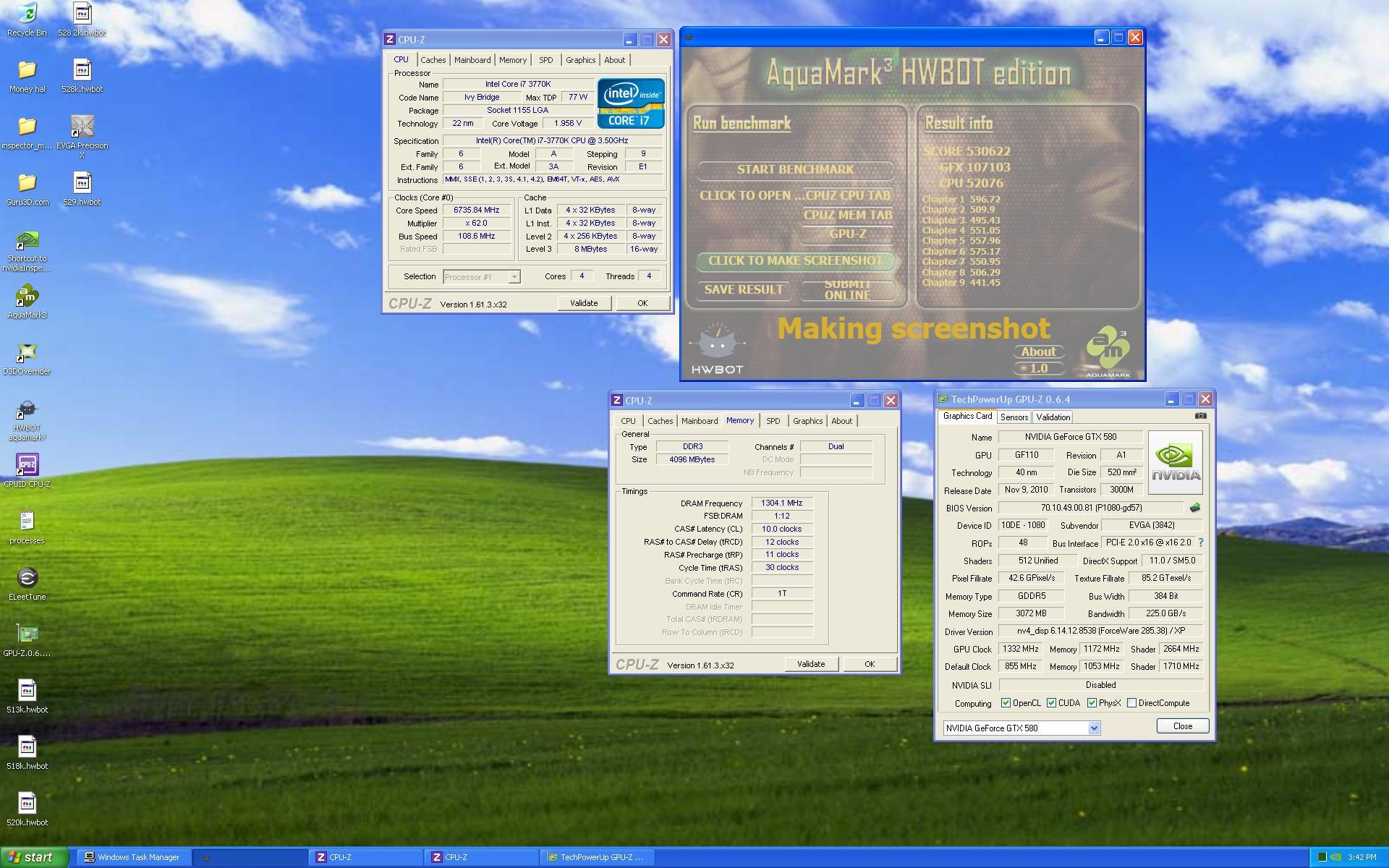Switch to Mainboard tab in top CPU-Z
This screenshot has height=868, width=1389.
(472, 60)
